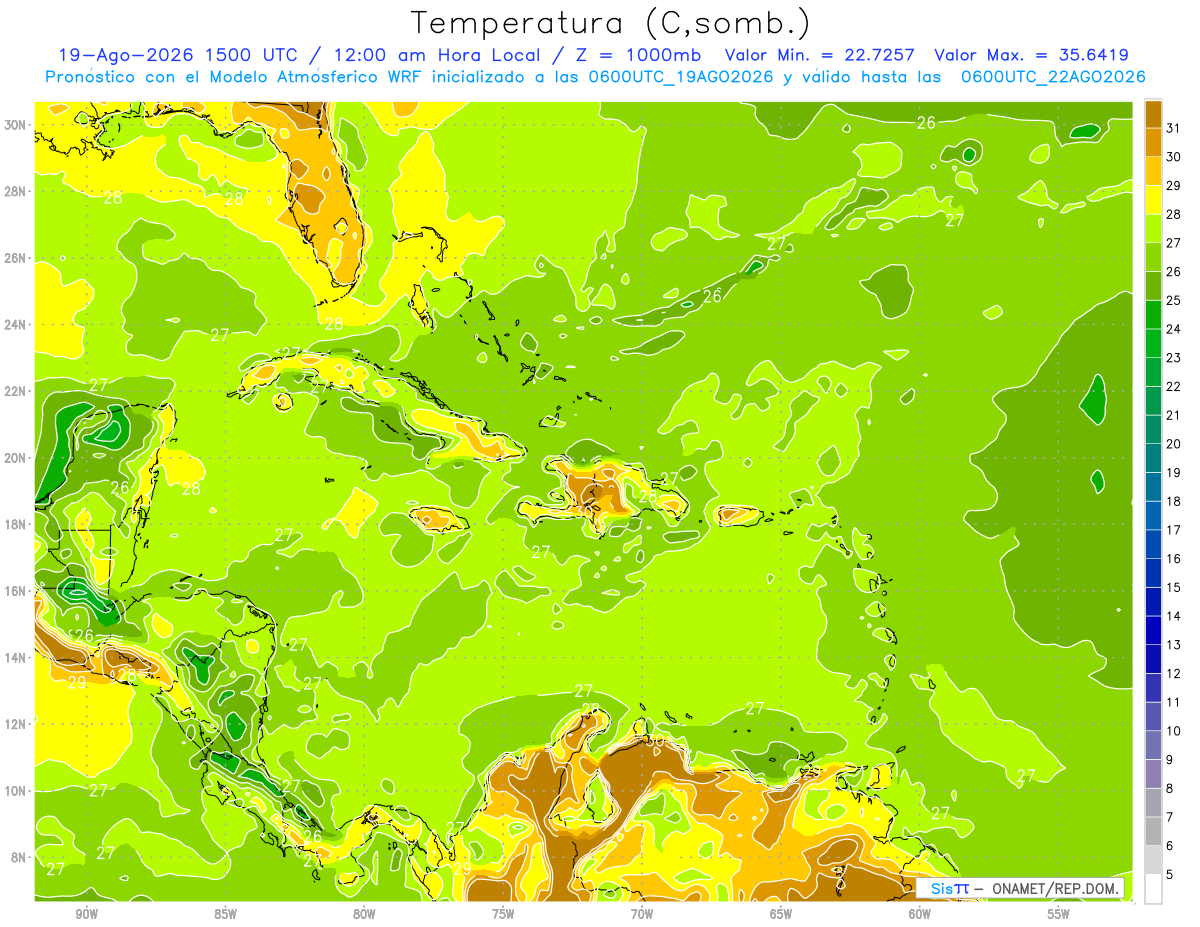Click the color legend label 26
The image size is (1200, 927).
point(1174,272)
